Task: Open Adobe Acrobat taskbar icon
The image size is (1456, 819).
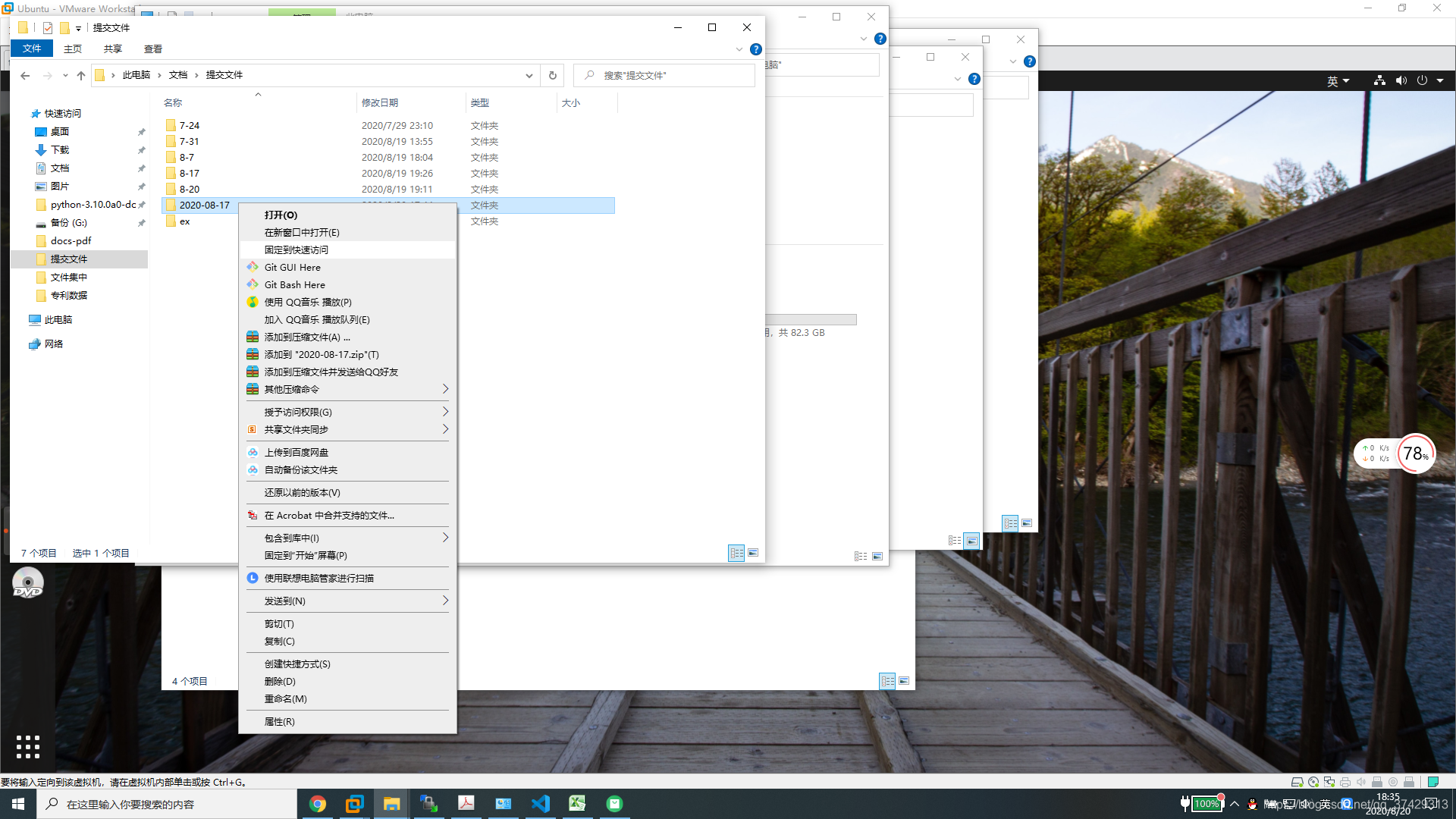Action: 466,804
